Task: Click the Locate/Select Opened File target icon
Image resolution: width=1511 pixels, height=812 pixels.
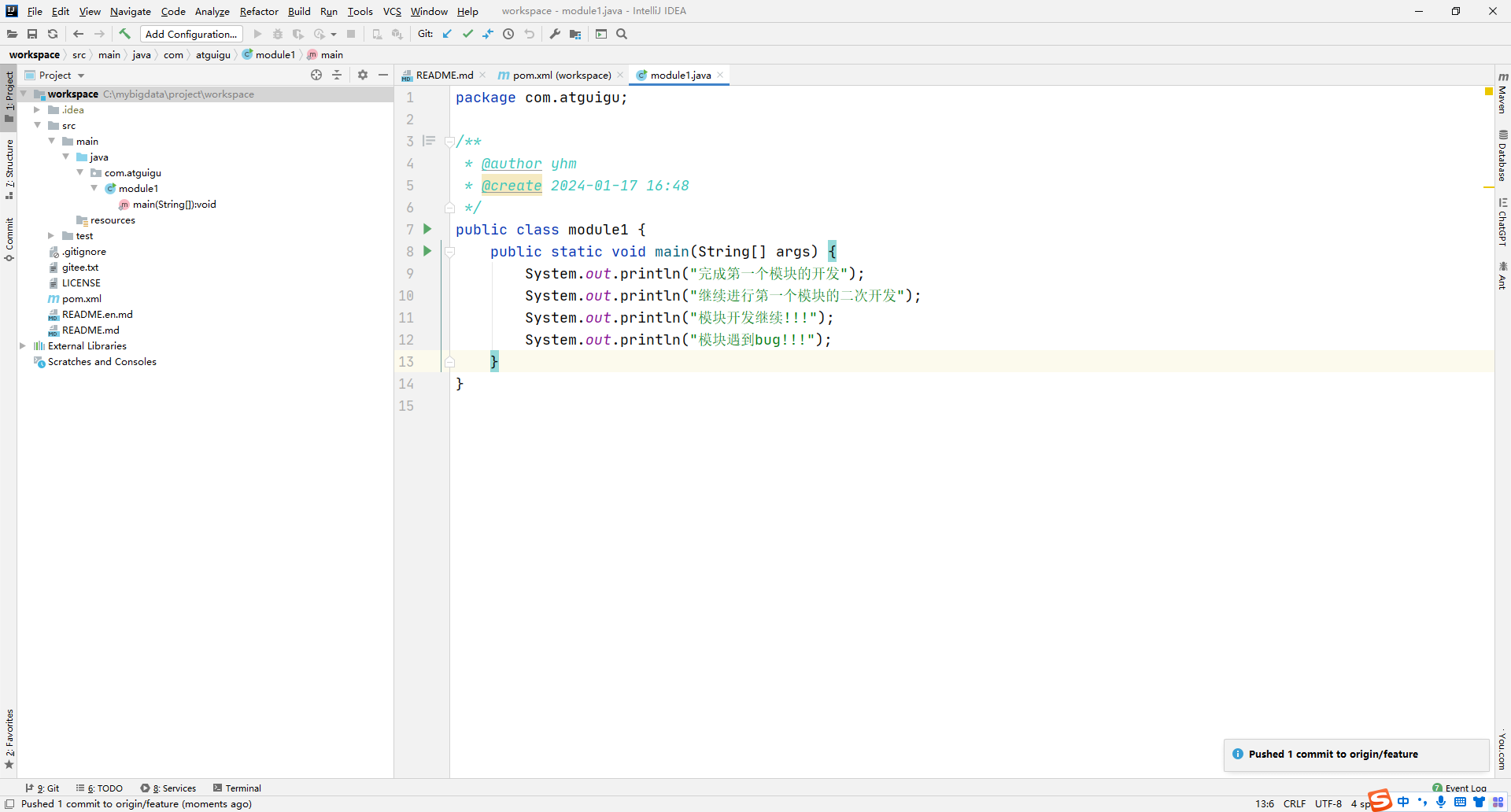Action: [x=316, y=75]
